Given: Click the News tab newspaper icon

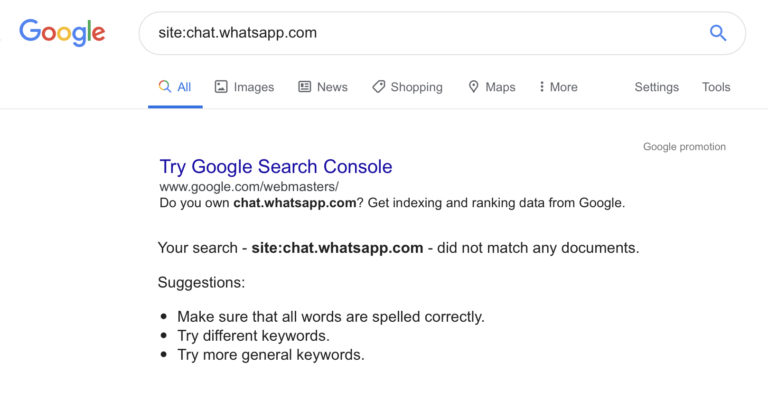Looking at the screenshot, I should (x=305, y=87).
